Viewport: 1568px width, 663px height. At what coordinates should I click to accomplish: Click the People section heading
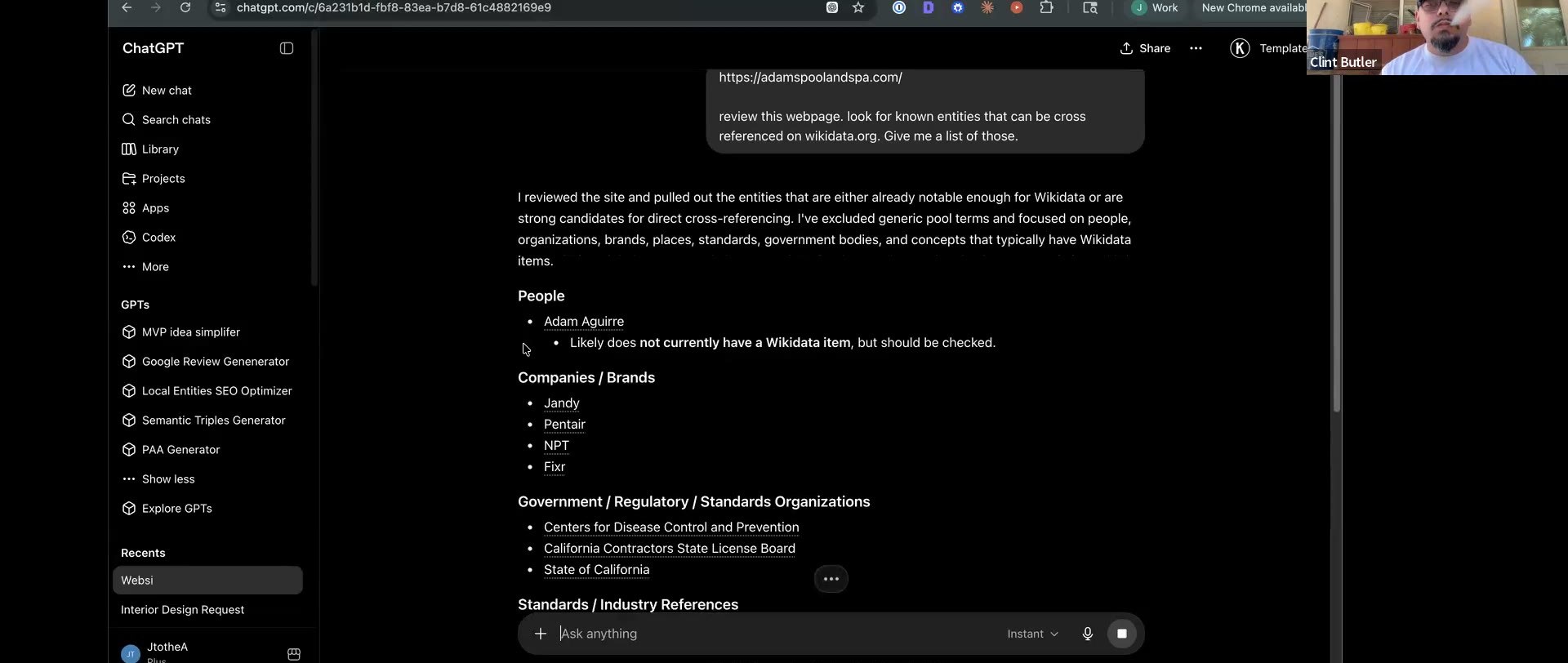541,296
